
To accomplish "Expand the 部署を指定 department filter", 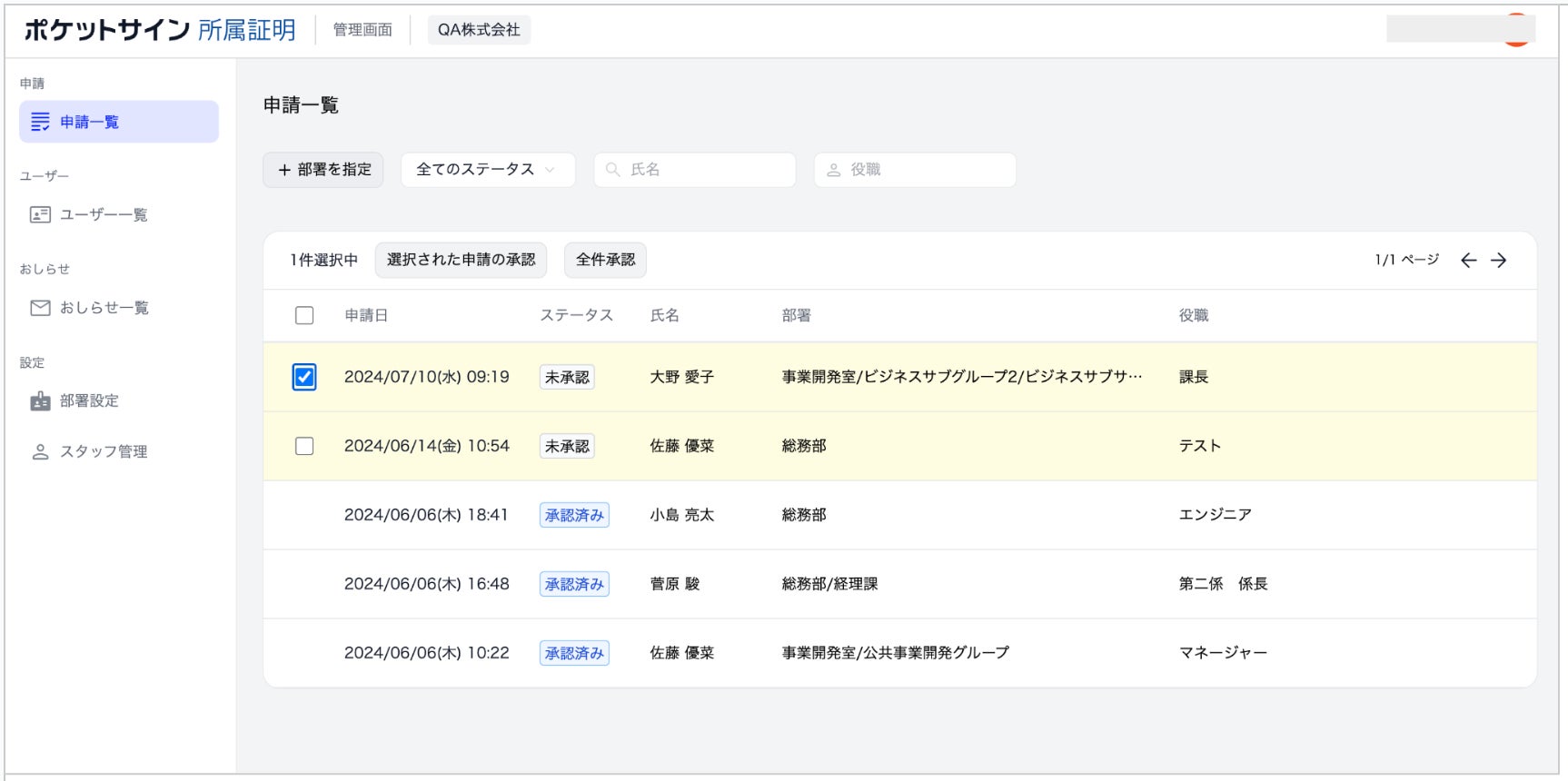I will click(x=323, y=170).
